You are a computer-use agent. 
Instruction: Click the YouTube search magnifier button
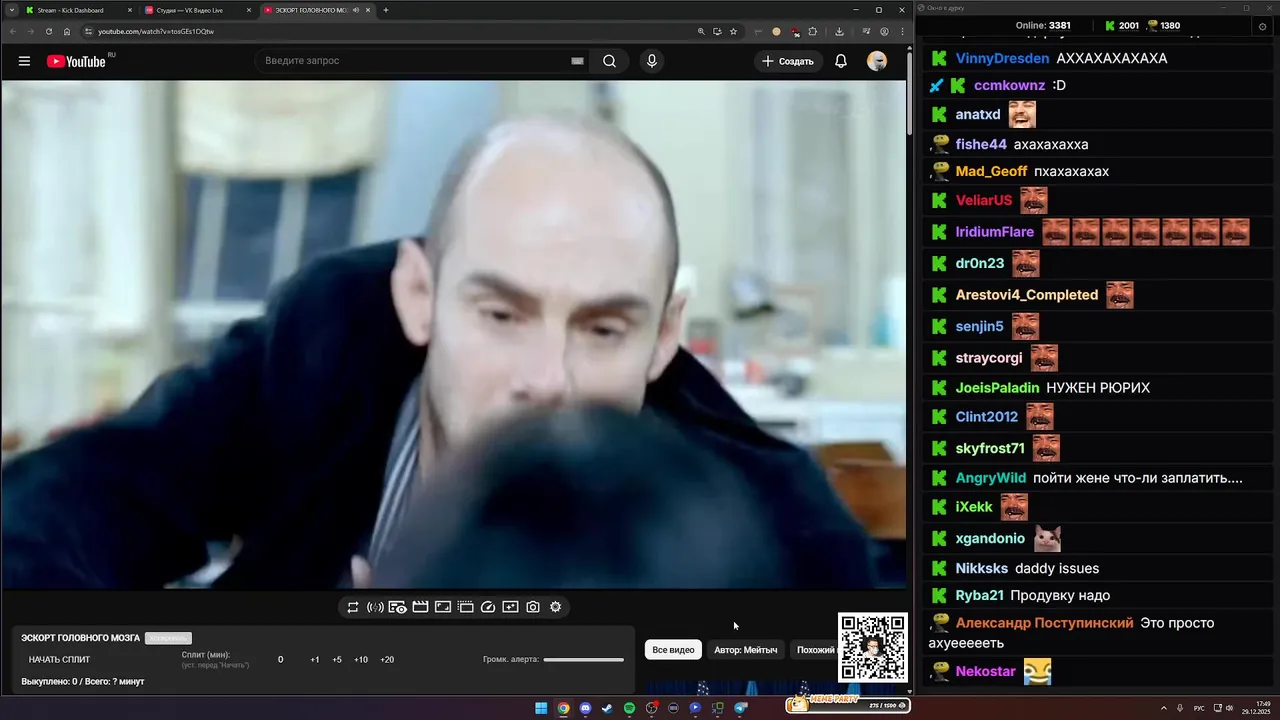(x=609, y=61)
